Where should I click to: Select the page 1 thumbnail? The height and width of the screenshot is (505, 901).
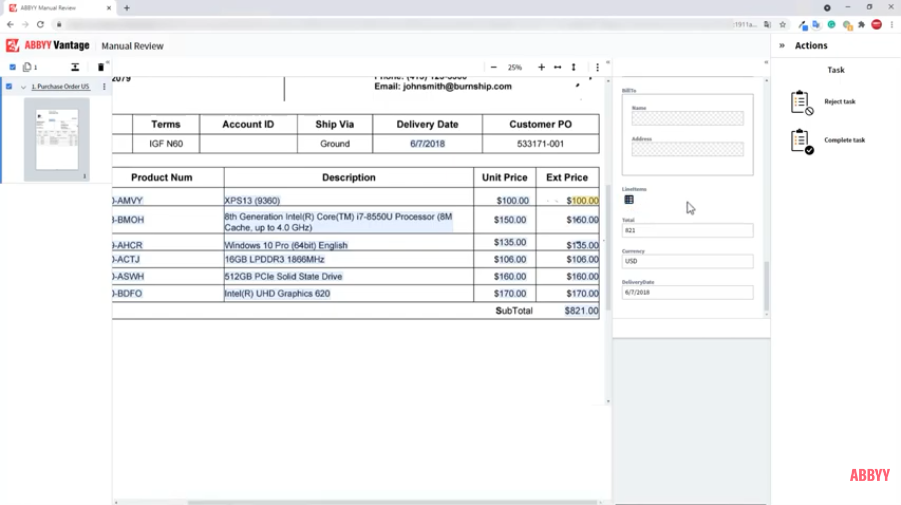coord(57,140)
